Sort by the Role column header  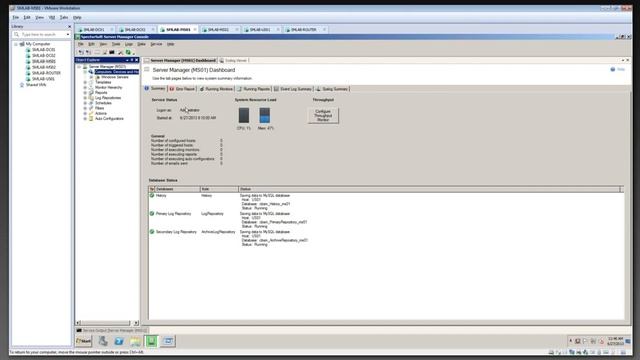pos(219,189)
